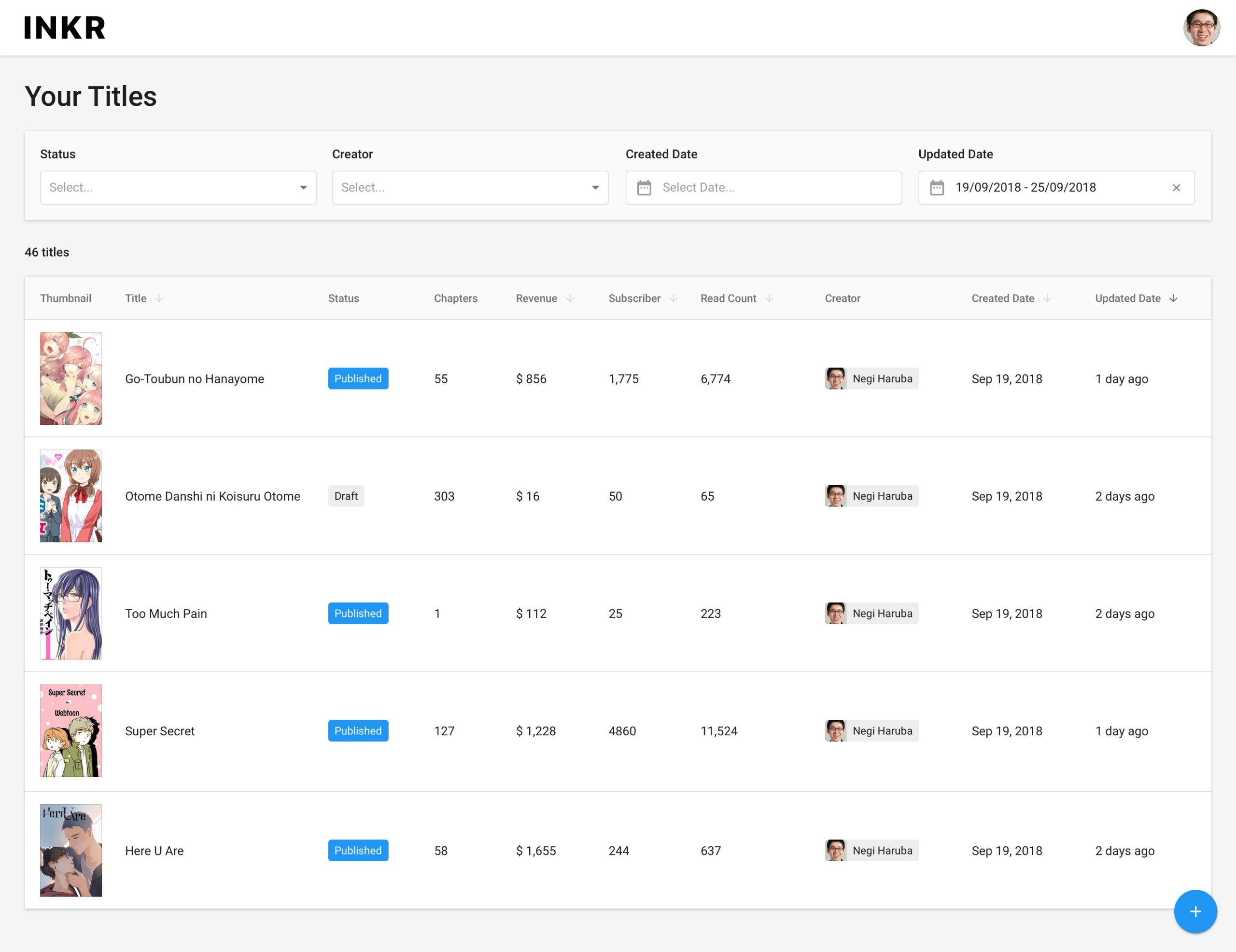
Task: Sort by Title column arrow
Action: (x=159, y=298)
